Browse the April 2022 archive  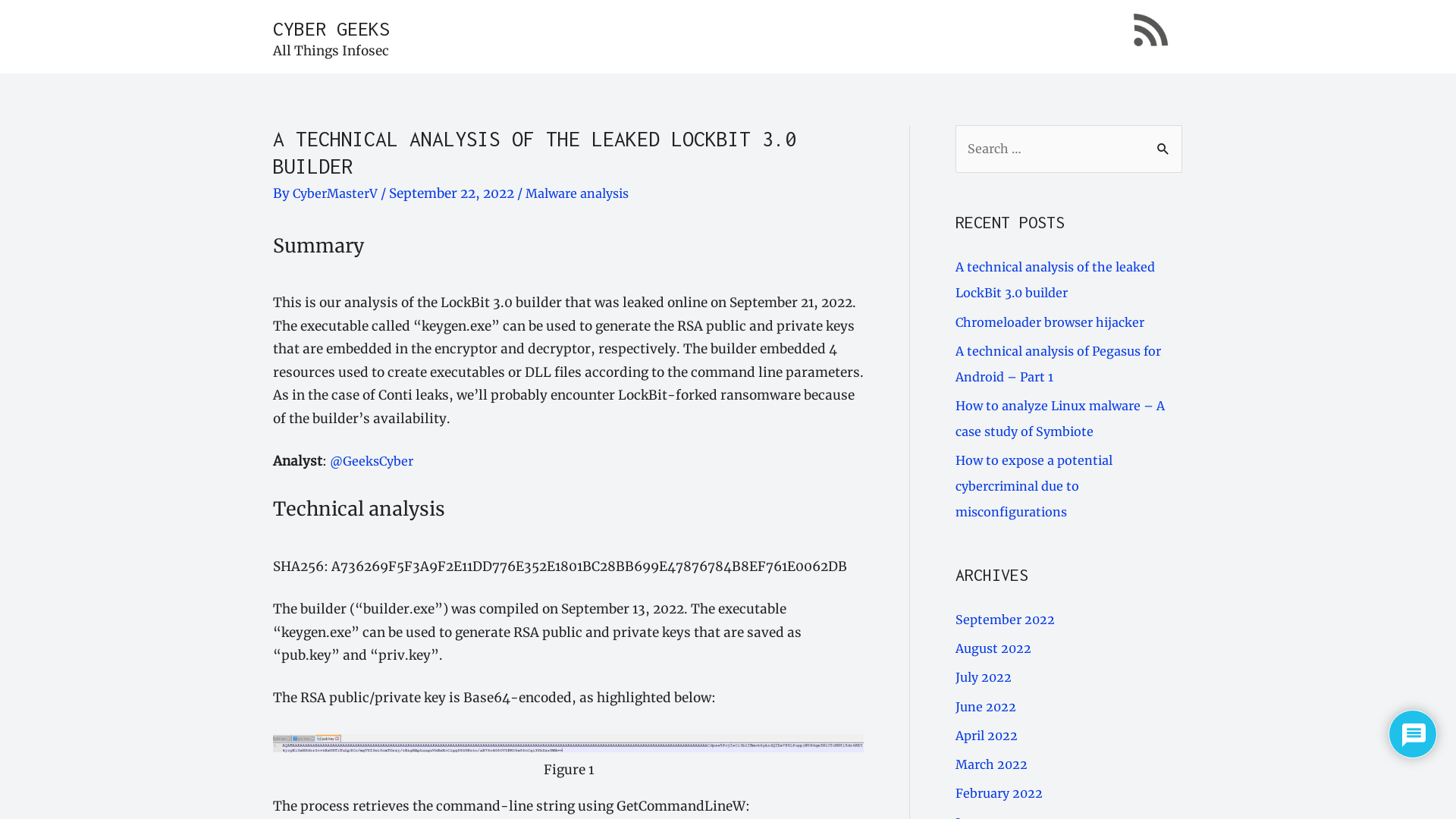point(986,736)
